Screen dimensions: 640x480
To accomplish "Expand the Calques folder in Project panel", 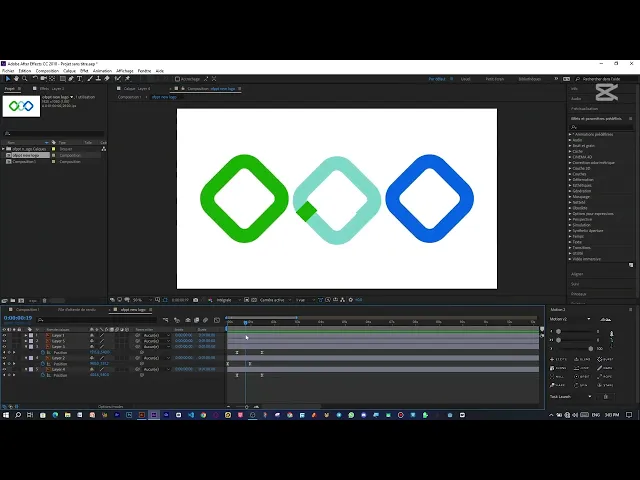I will coord(4,149).
